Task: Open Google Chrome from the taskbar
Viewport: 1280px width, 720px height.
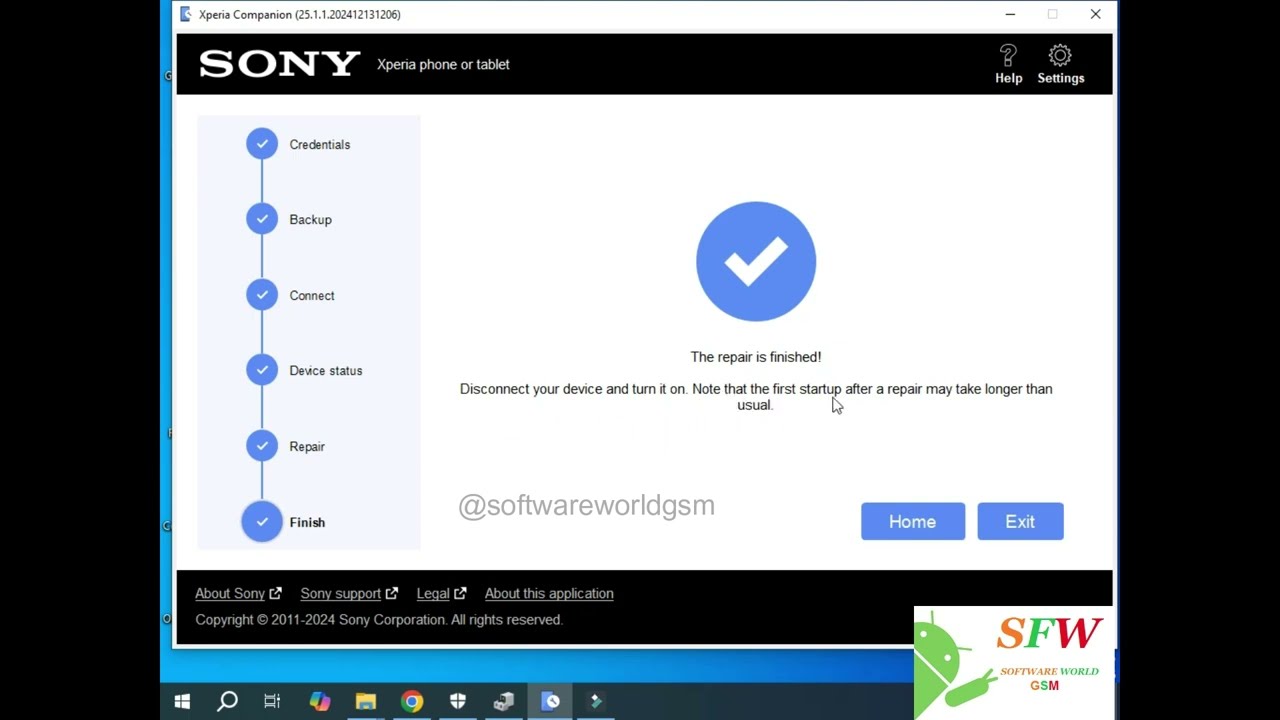Action: (412, 701)
